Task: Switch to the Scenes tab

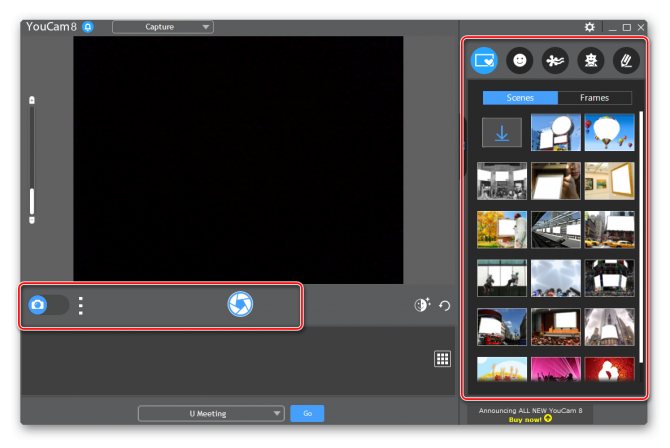Action: 520,97
